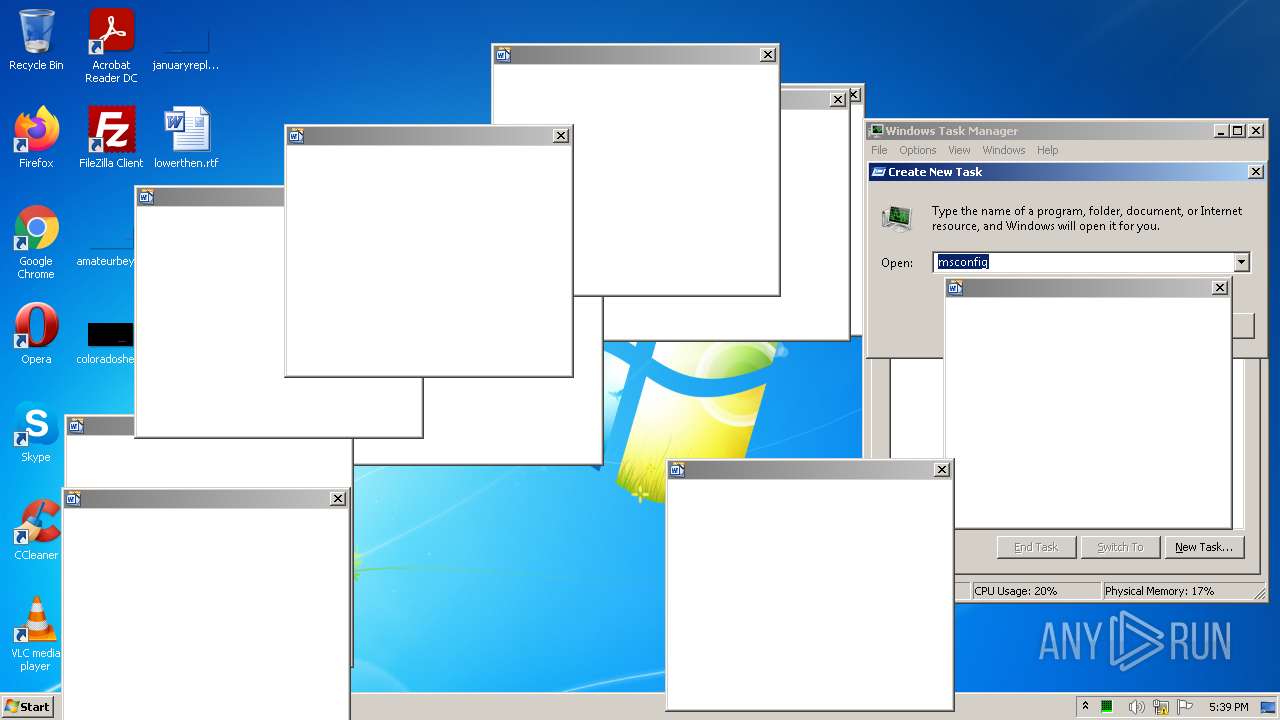Select the VLC media player shortcut
Screen dimensions: 1280x720
(36, 633)
